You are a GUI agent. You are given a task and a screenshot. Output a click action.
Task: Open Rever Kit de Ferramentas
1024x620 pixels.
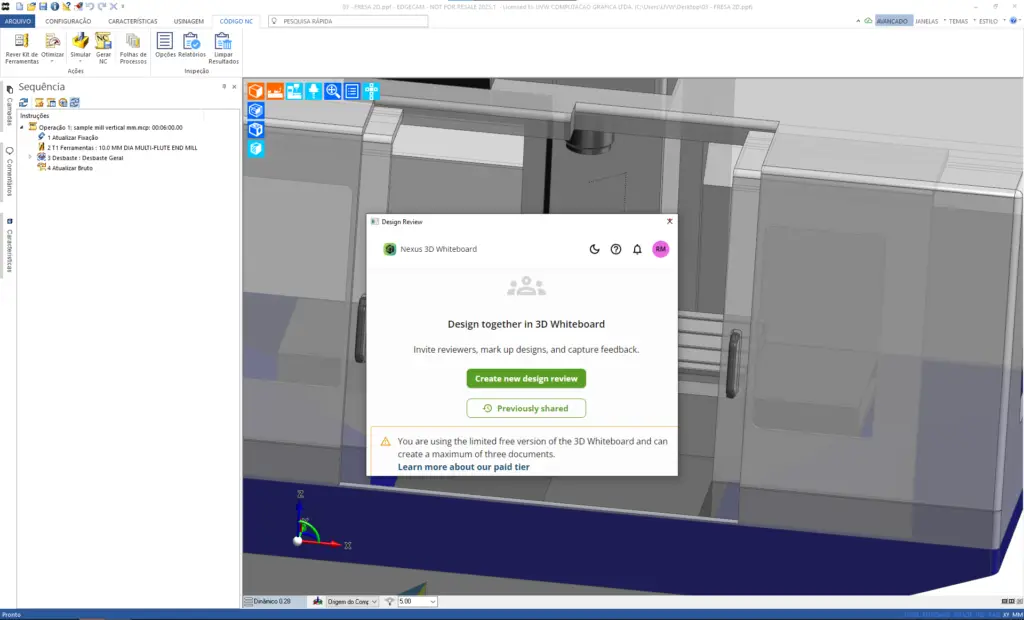21,41
